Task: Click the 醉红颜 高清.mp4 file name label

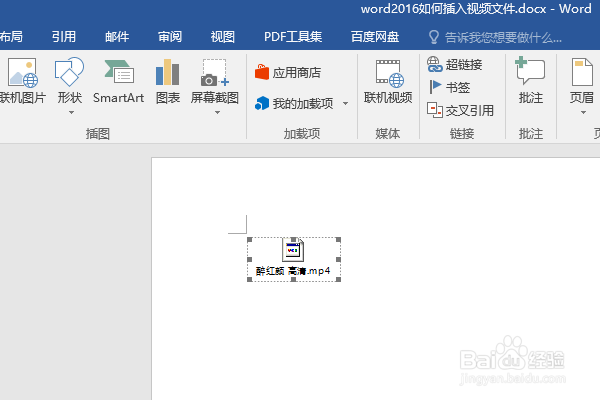Action: coord(293,271)
